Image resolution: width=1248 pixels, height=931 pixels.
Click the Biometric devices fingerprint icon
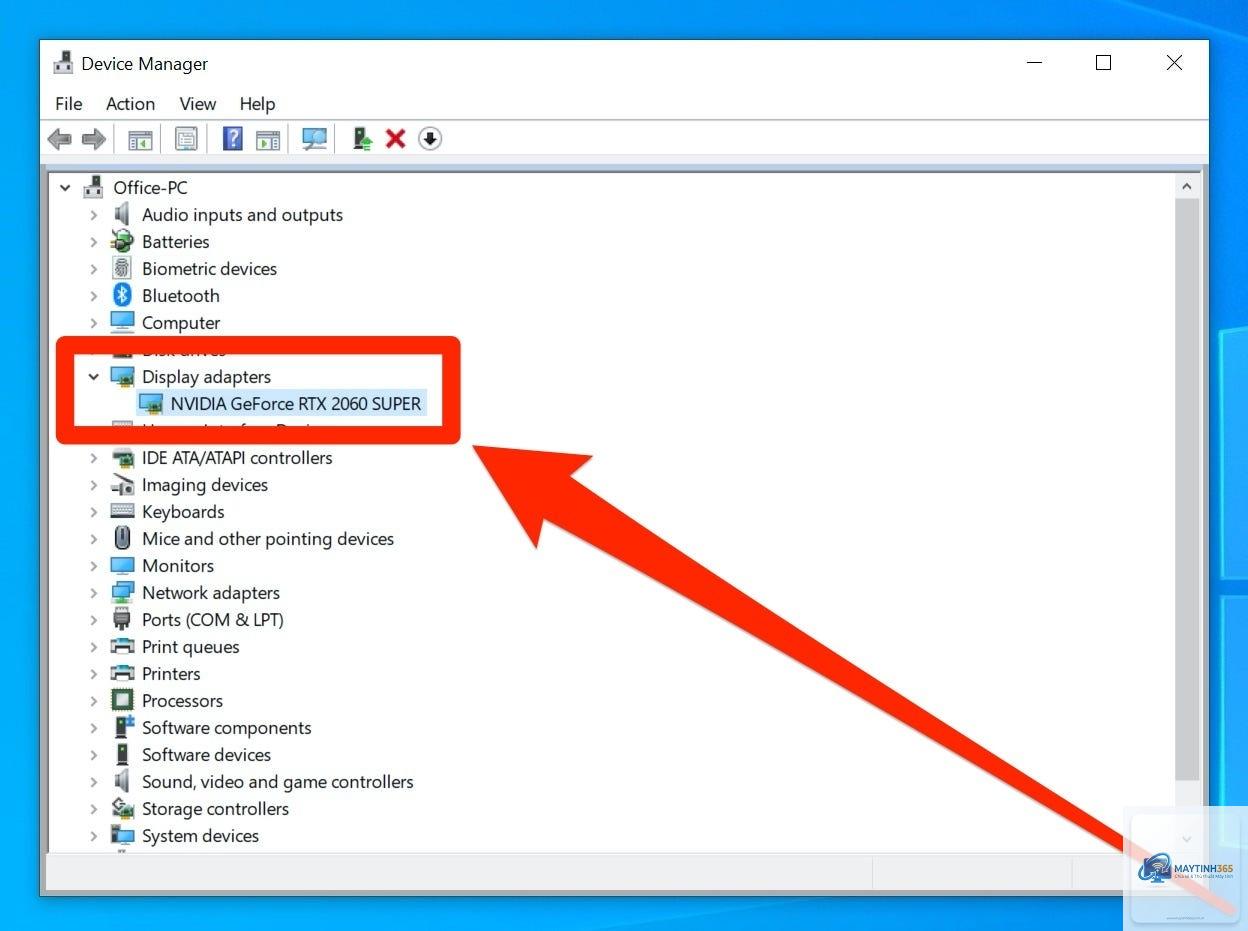click(122, 268)
